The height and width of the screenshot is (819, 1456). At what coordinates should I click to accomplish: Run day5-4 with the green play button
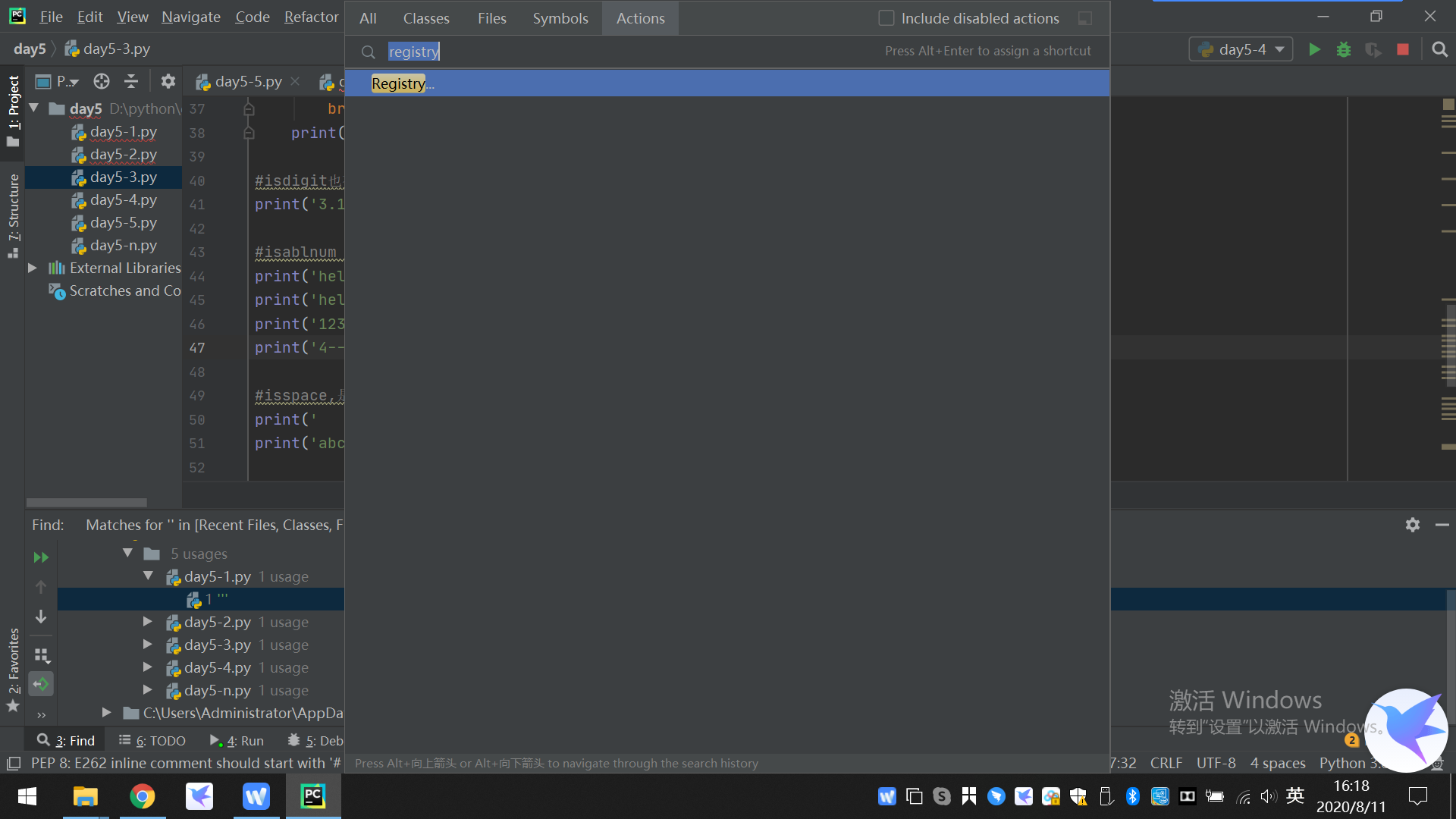pyautogui.click(x=1314, y=49)
